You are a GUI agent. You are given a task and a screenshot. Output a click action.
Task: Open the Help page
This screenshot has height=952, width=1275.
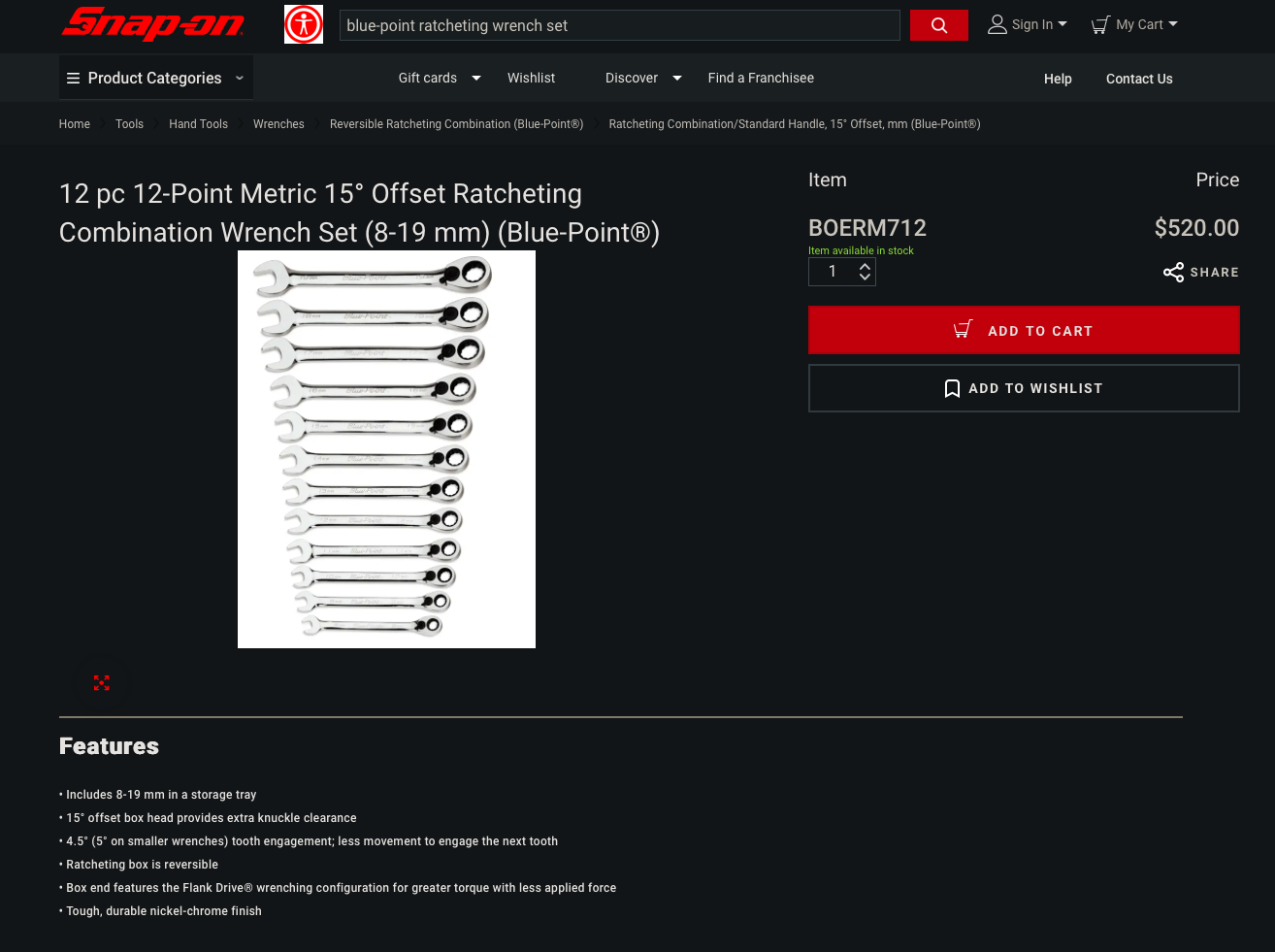[1058, 80]
